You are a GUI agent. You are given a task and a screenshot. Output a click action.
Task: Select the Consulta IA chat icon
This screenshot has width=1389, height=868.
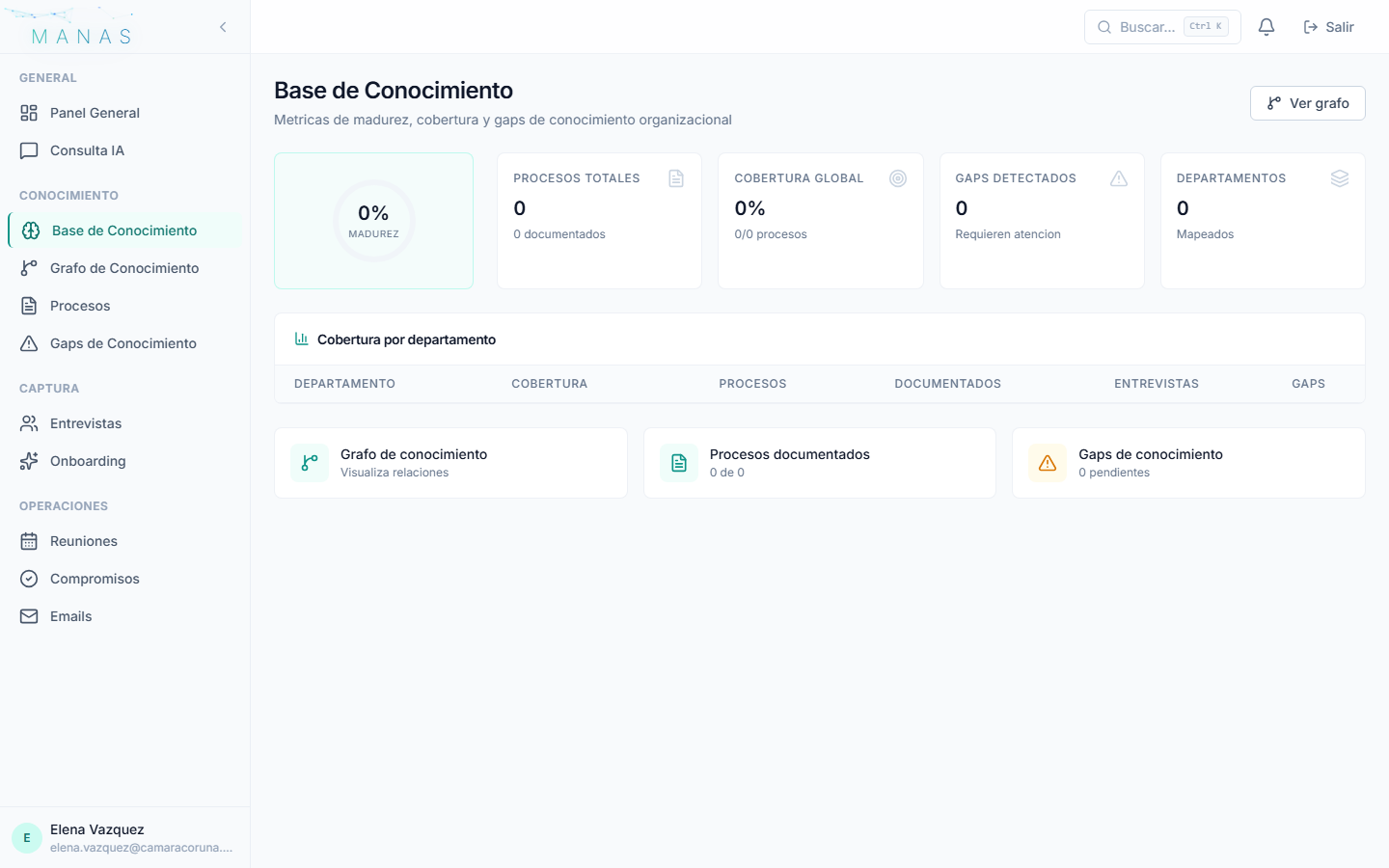[x=29, y=149]
